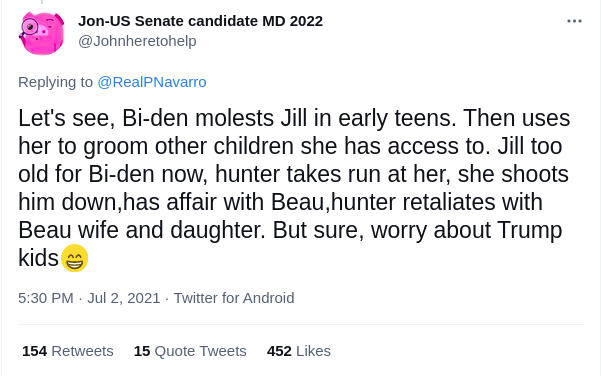This screenshot has height=376, width=601.
Task: Click the pink pig profile avatar
Action: click(x=42, y=33)
